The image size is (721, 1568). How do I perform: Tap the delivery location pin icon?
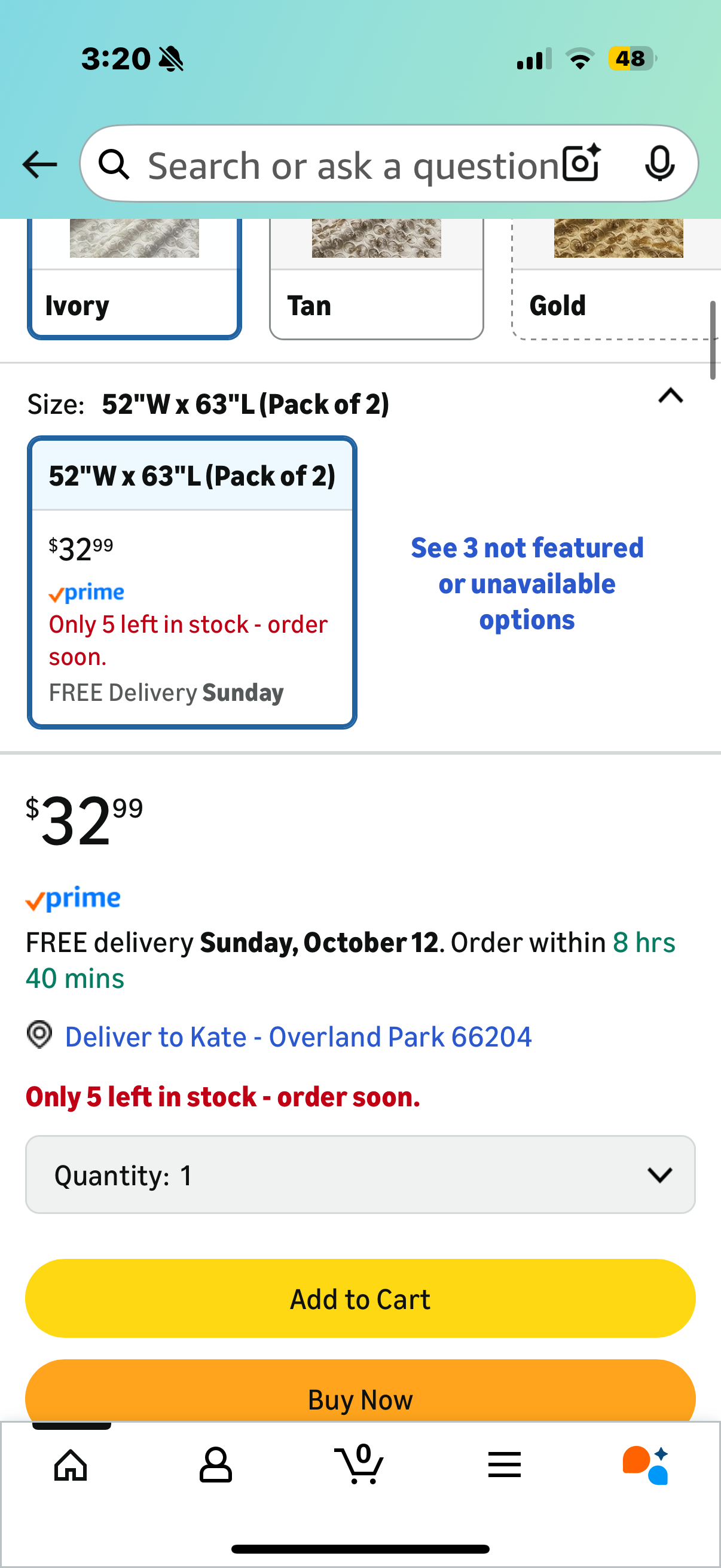pos(39,1035)
